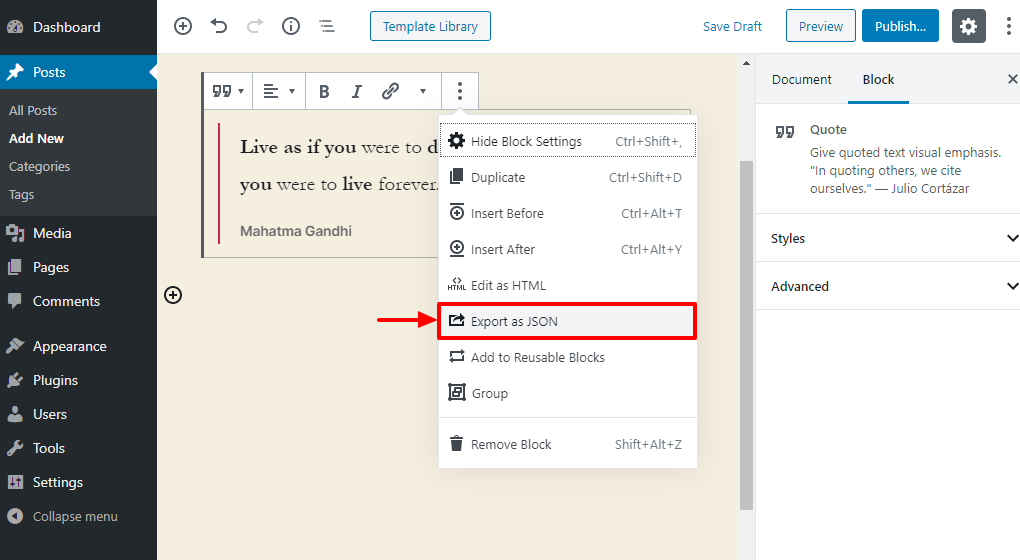Open quote block type switcher dropdown

pyautogui.click(x=227, y=92)
